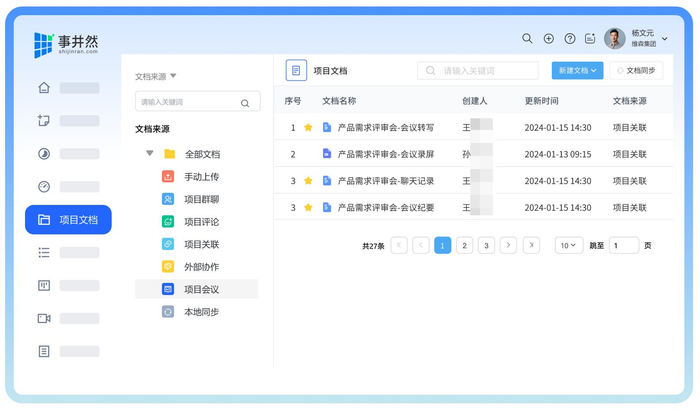
Task: Click the 项目群聊 source icon
Action: tap(168, 199)
